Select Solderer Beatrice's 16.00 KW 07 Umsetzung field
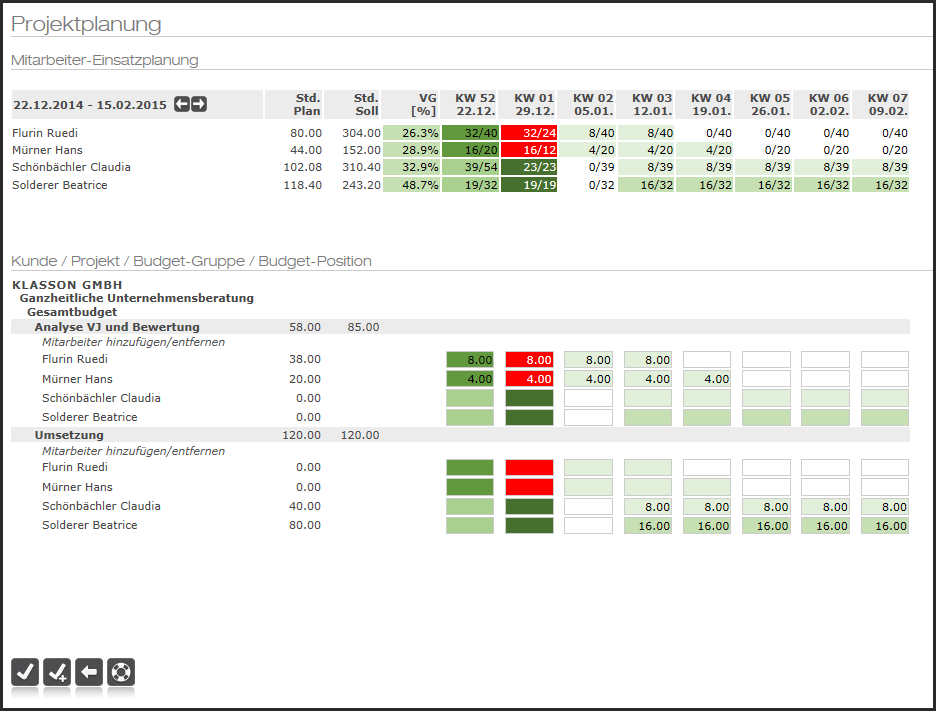Image resolution: width=936 pixels, height=711 pixels. (x=885, y=526)
